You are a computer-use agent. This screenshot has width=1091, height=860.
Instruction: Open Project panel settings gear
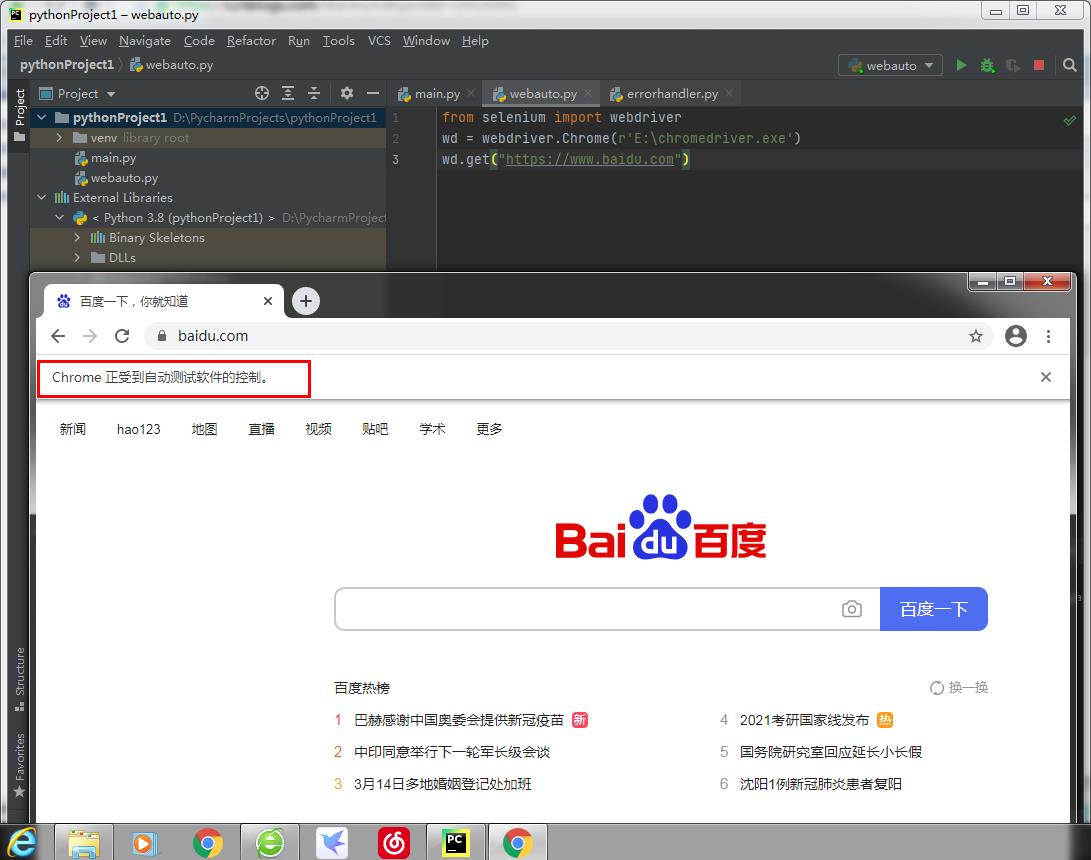(x=347, y=93)
